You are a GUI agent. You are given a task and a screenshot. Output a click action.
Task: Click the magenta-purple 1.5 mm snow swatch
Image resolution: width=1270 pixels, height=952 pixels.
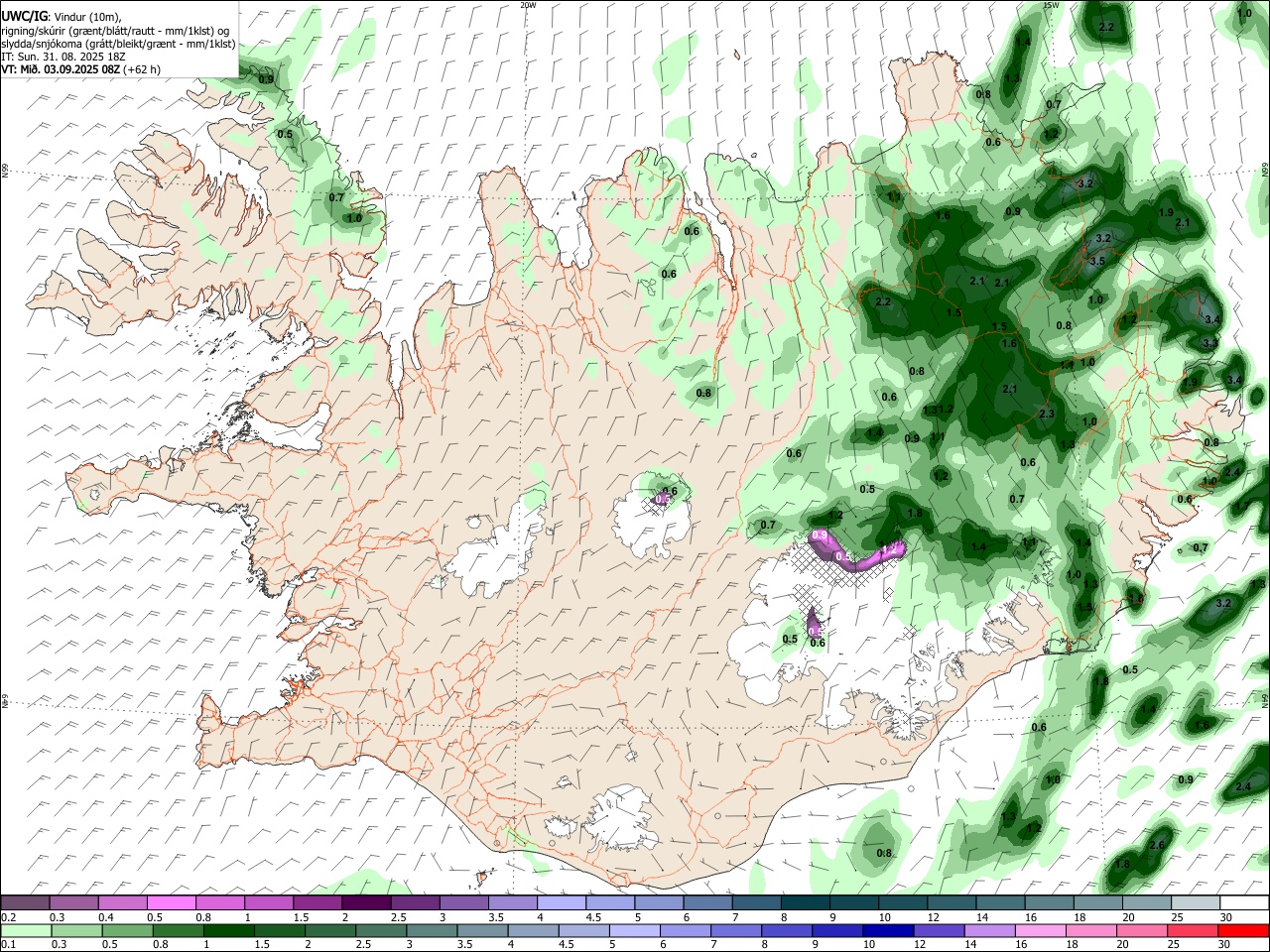[x=317, y=903]
